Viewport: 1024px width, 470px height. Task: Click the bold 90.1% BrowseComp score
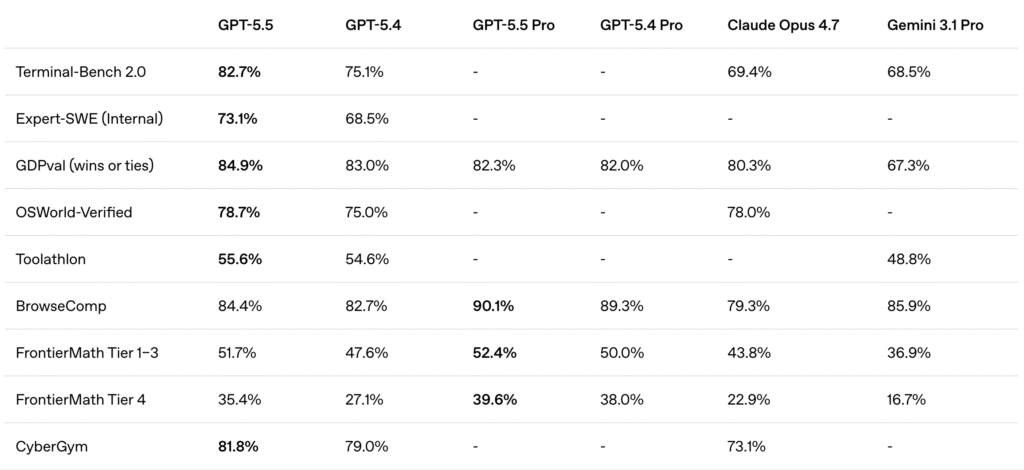pos(494,306)
